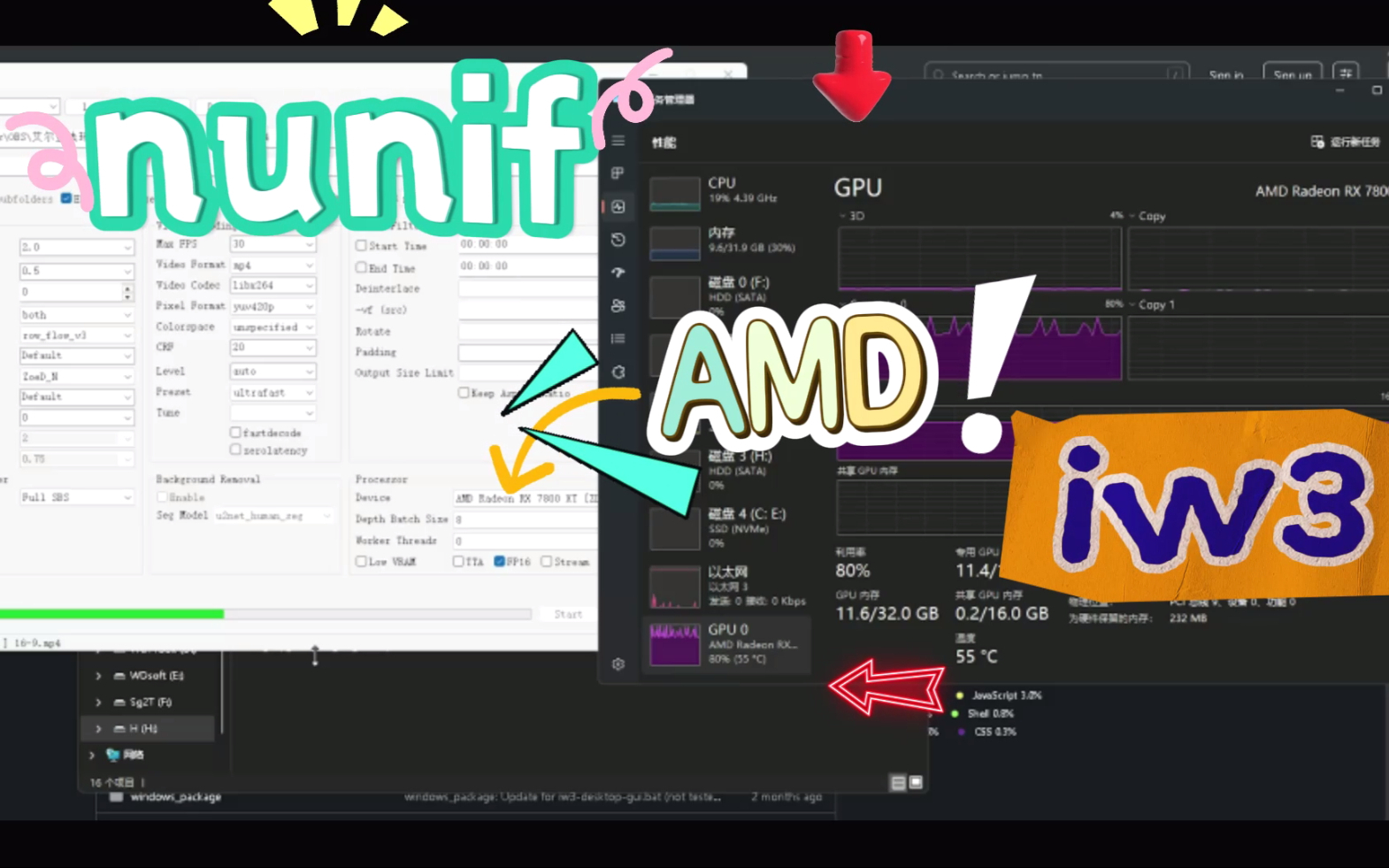Click the Rotate input field
The width and height of the screenshot is (1389, 868).
point(527,331)
